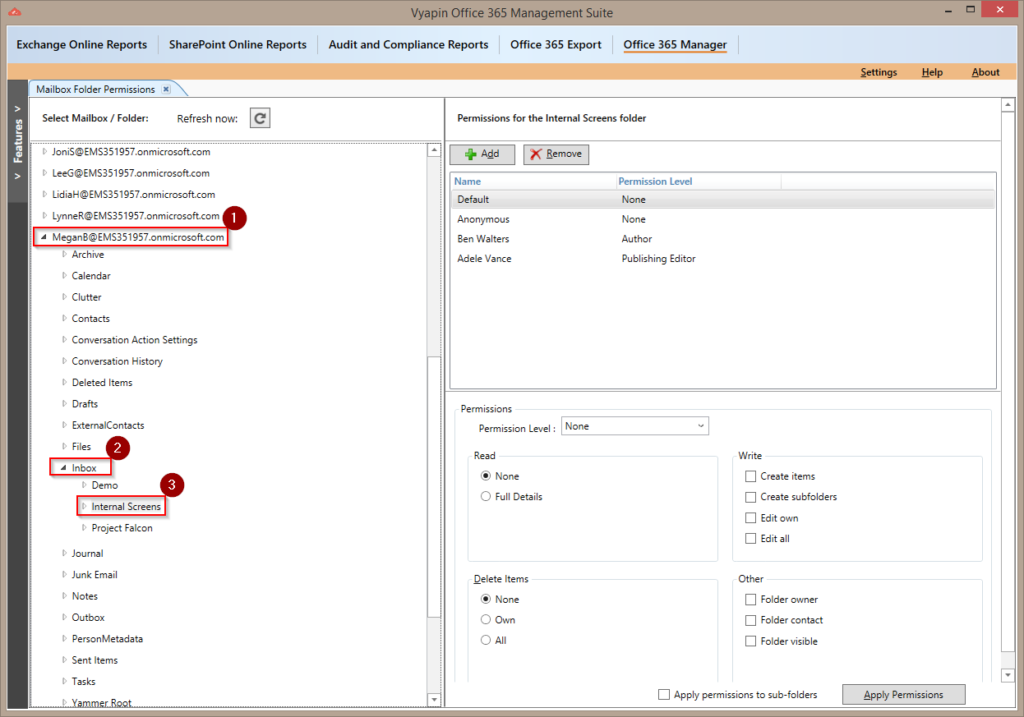Select Delete Items None option
The image size is (1024, 717).
(486, 599)
